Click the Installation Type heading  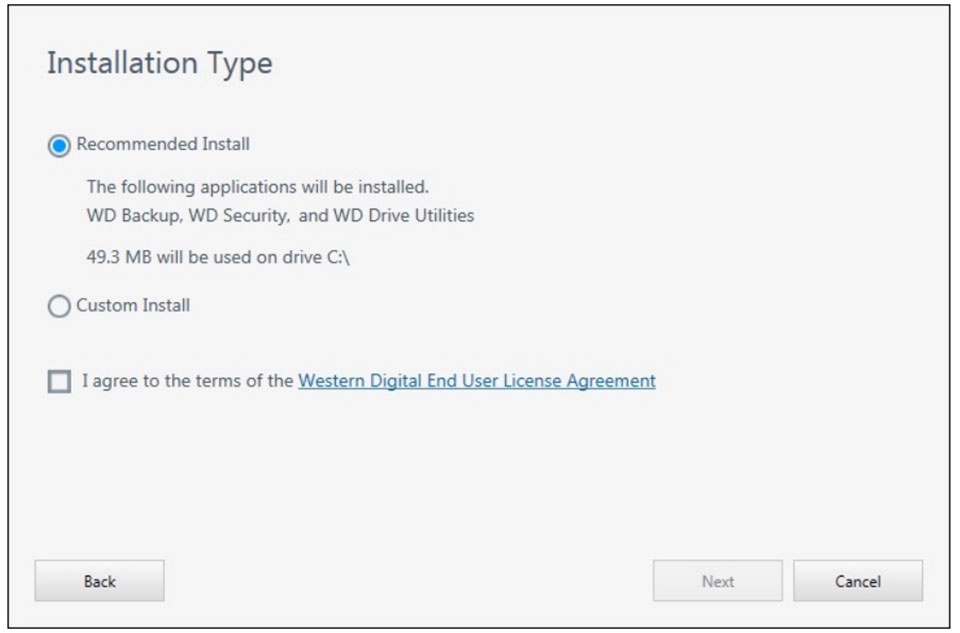(160, 64)
